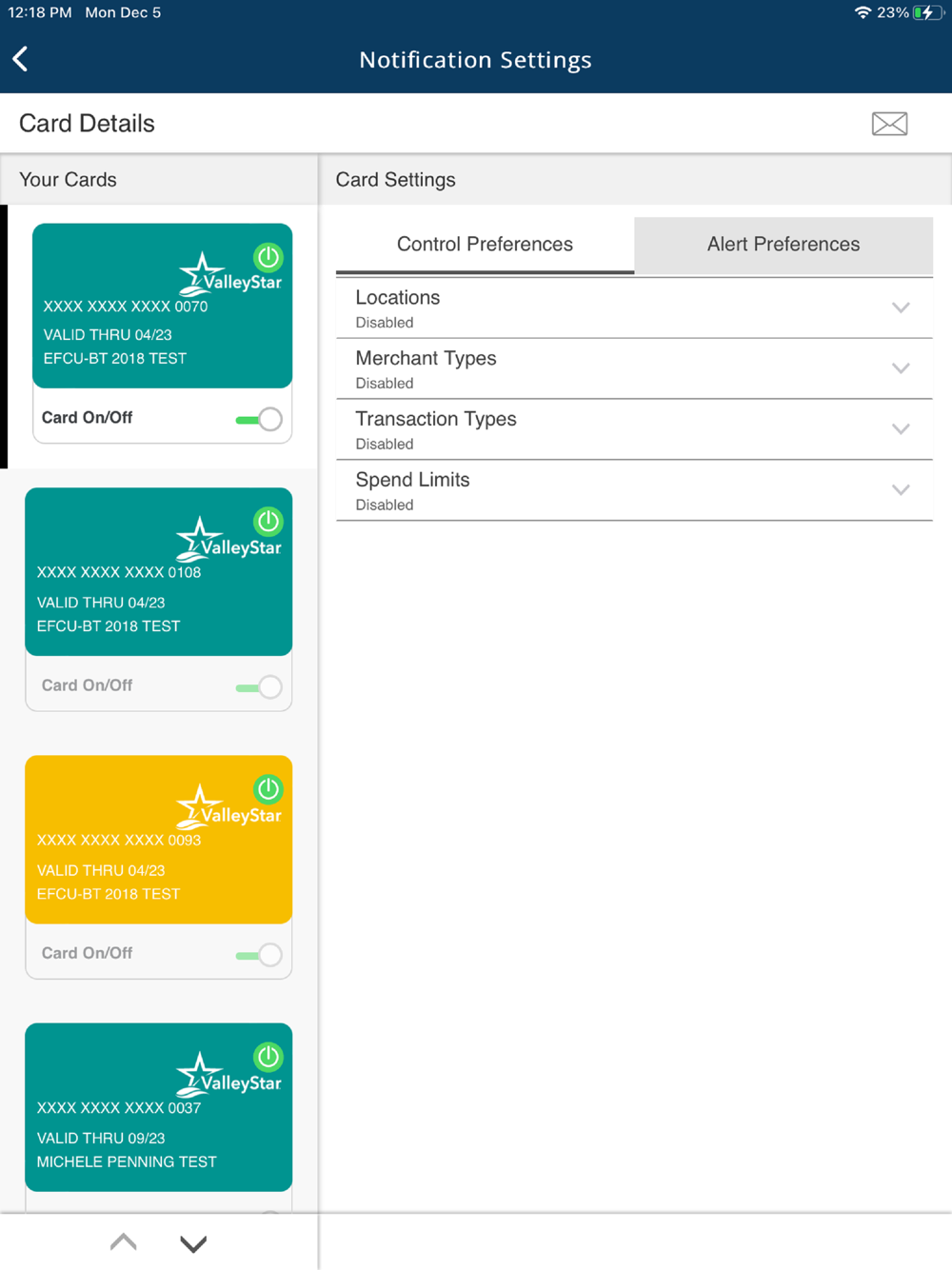
Task: Tap power icon on card 0070
Action: pos(268,257)
